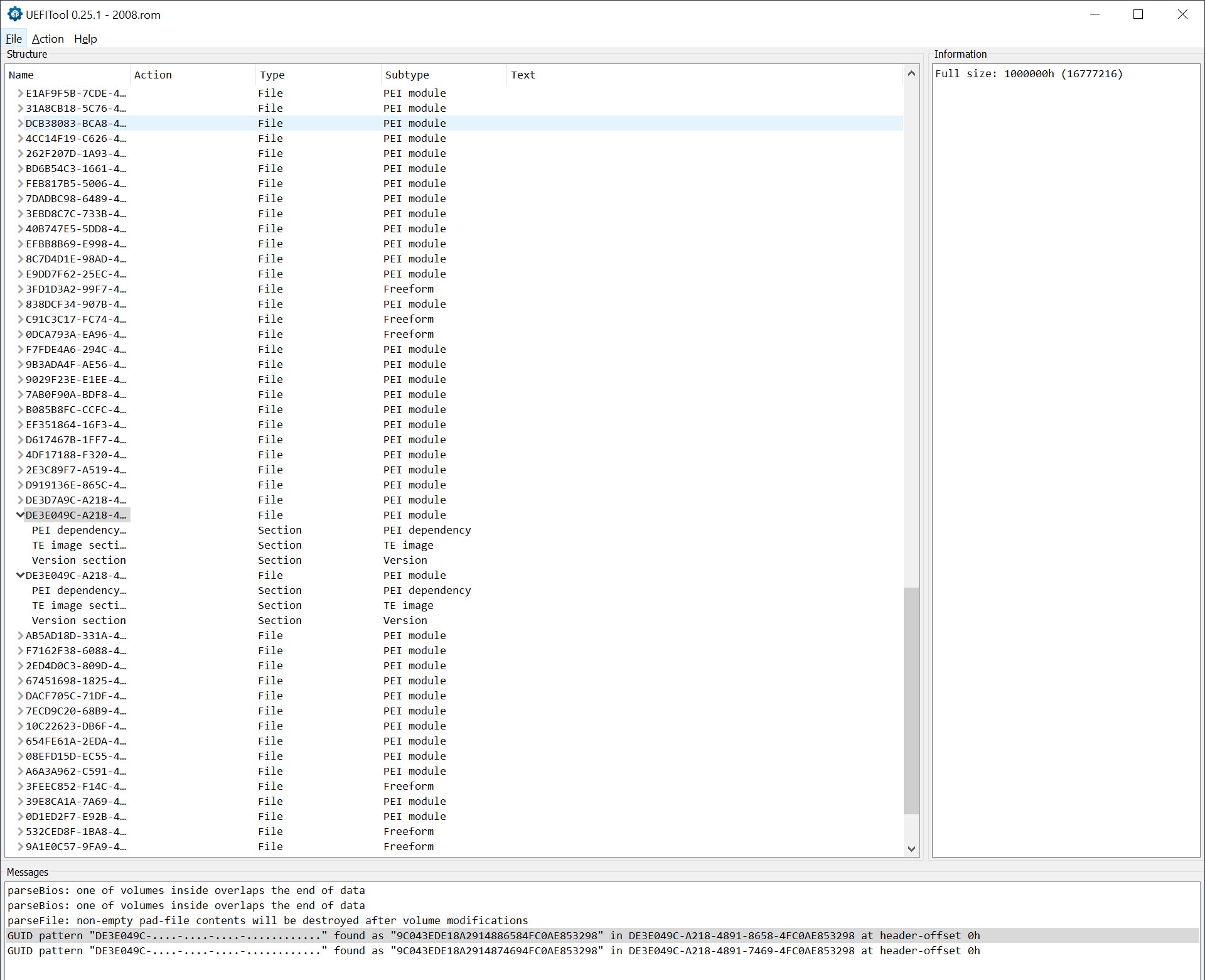Click the scroll up arrow in Structure panel
The image size is (1205, 980).
click(x=911, y=73)
